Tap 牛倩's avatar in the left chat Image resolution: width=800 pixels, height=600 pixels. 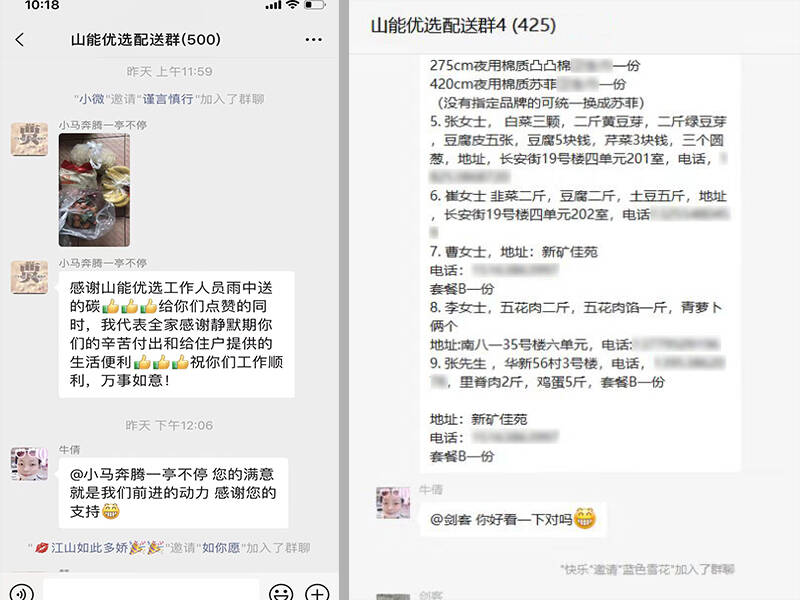tap(30, 464)
